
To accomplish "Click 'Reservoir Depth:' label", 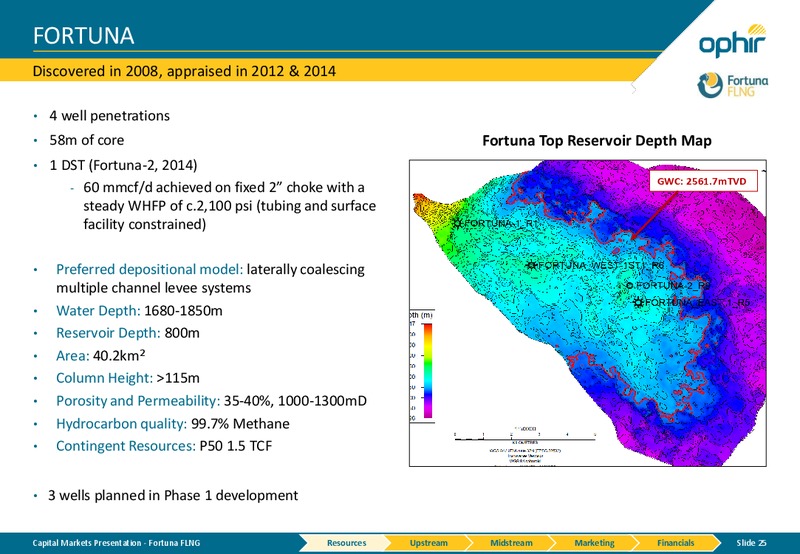I will coord(108,333).
